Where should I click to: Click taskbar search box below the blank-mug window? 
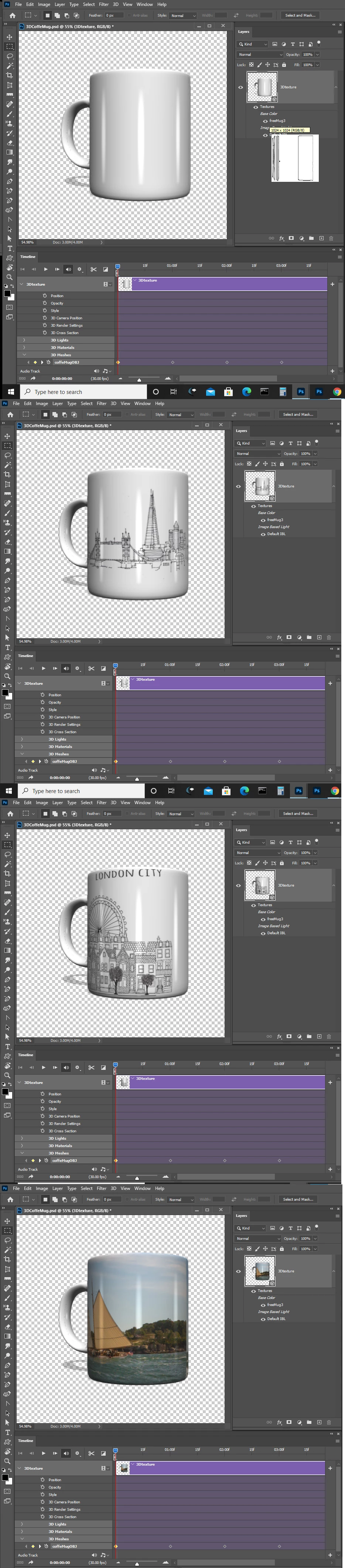coord(83,392)
